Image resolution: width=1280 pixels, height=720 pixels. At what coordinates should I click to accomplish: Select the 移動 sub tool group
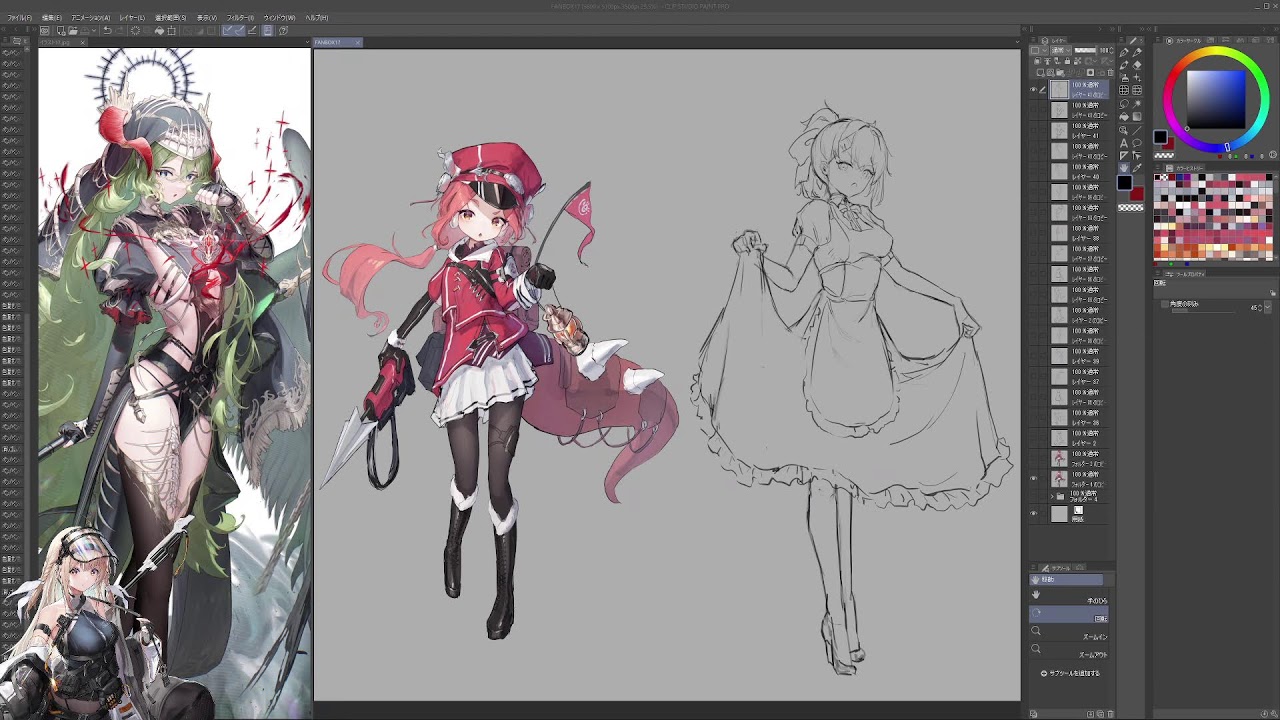pyautogui.click(x=1066, y=579)
